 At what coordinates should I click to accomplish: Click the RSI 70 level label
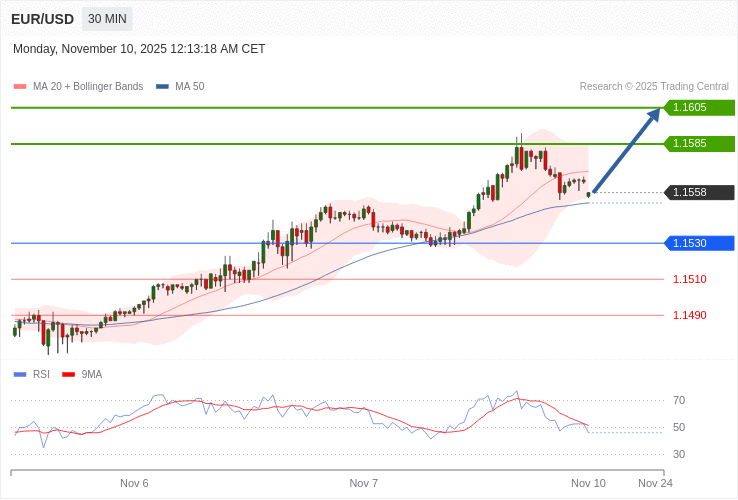pyautogui.click(x=679, y=400)
